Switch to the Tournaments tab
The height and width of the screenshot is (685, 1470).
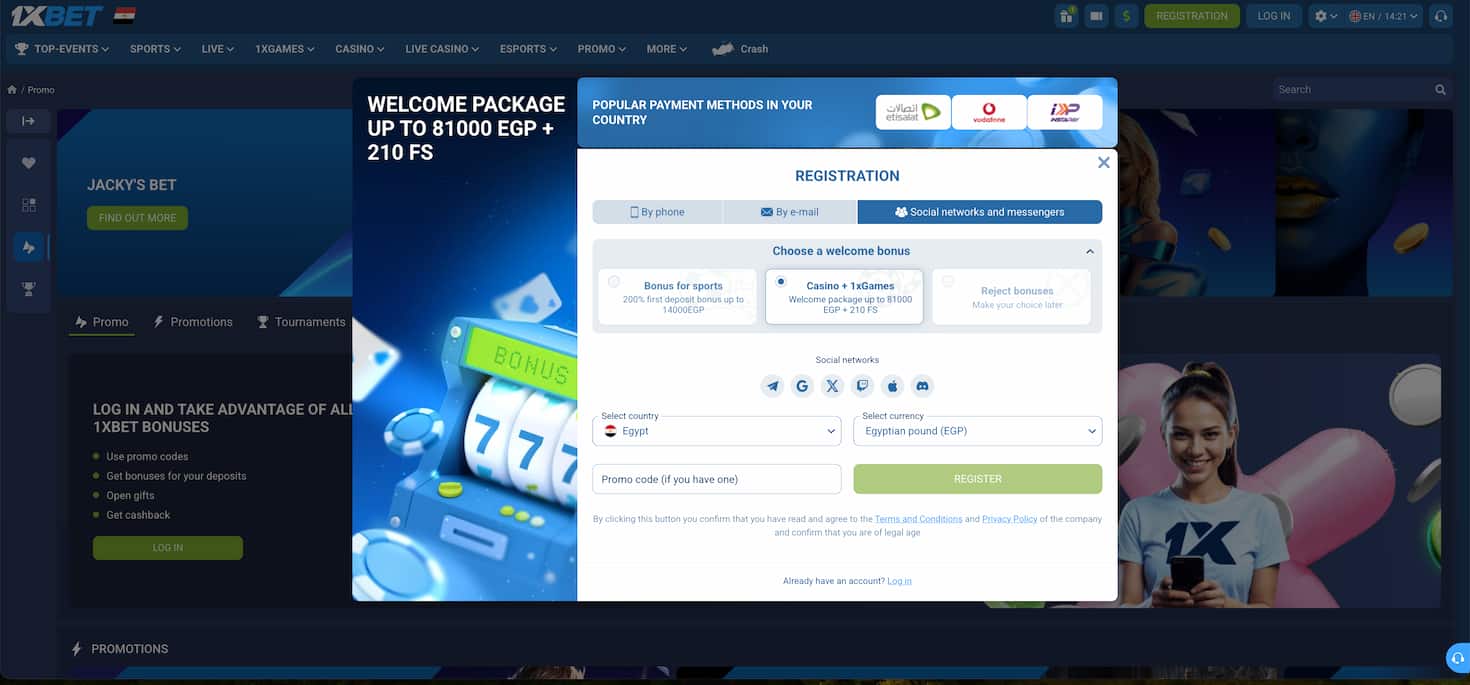[301, 322]
